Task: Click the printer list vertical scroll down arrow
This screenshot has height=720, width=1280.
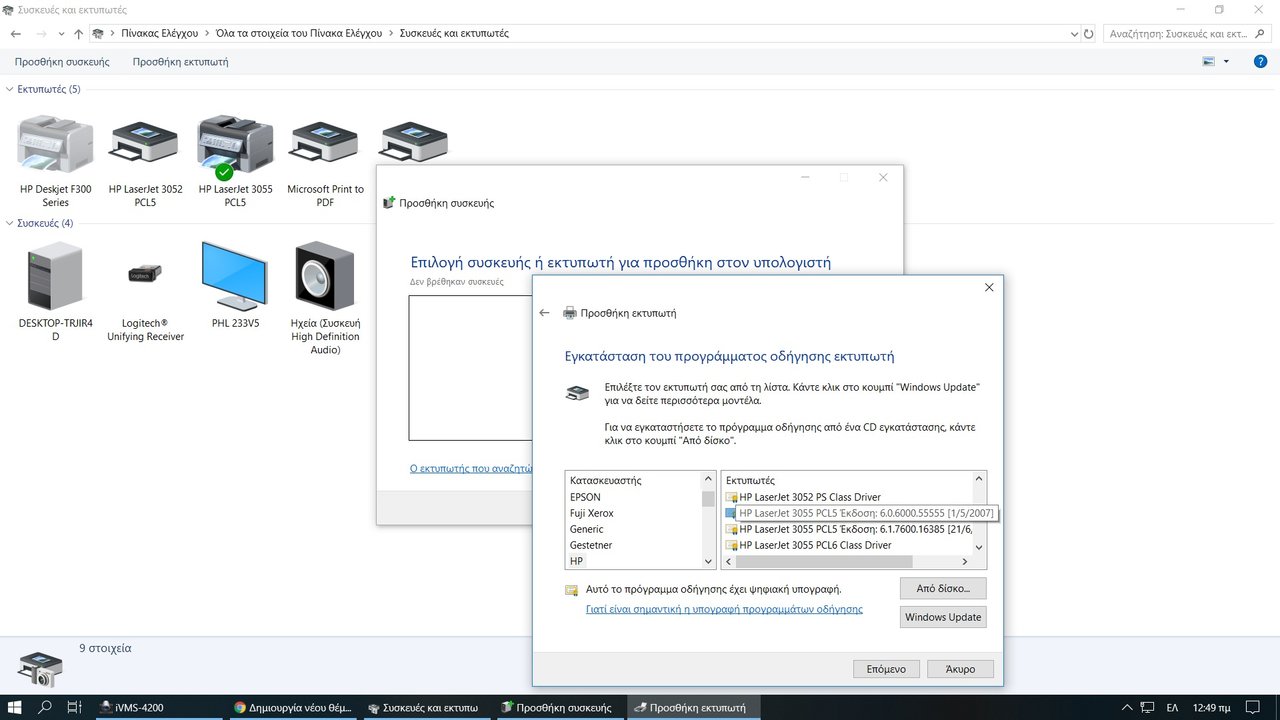Action: pyautogui.click(x=979, y=546)
